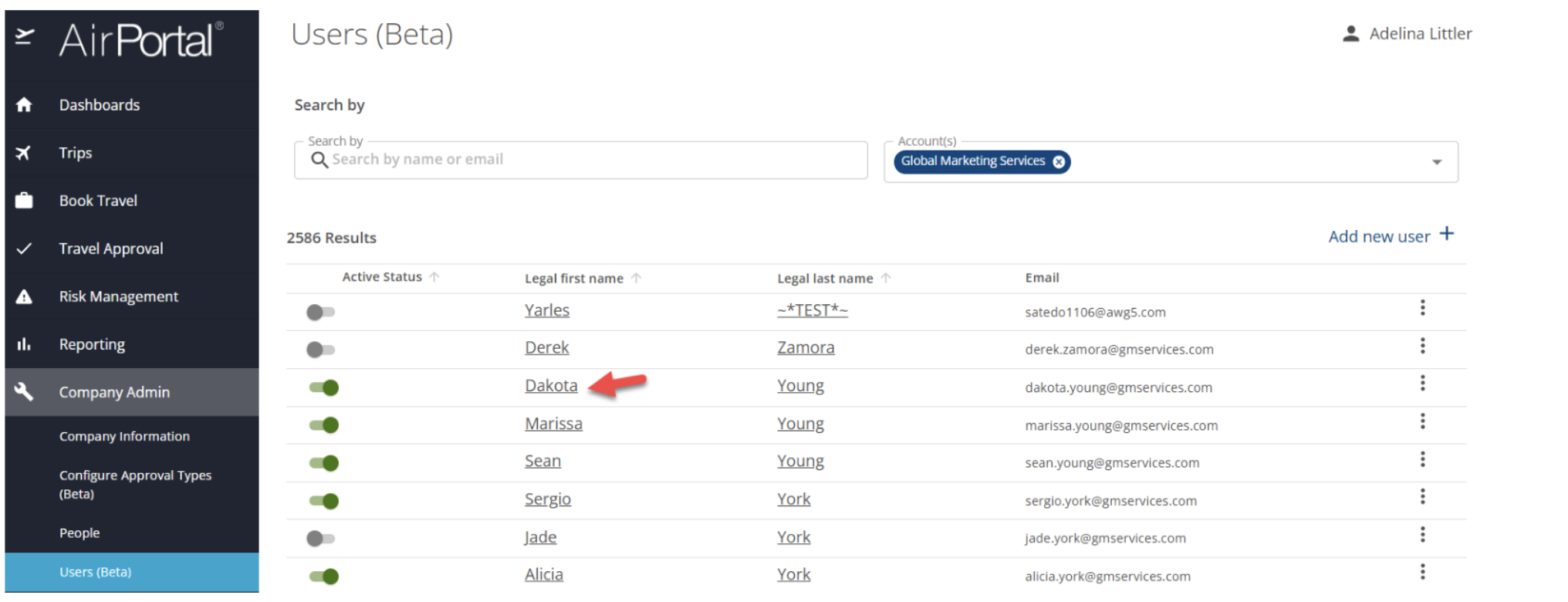Click email dakota.young@gmservices.com
This screenshot has height=602, width=1568.
(1118, 387)
